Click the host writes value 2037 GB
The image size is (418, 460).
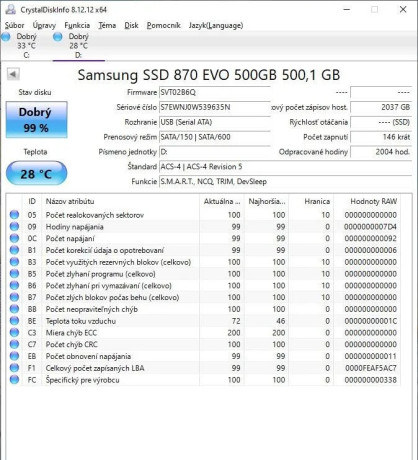(381, 107)
